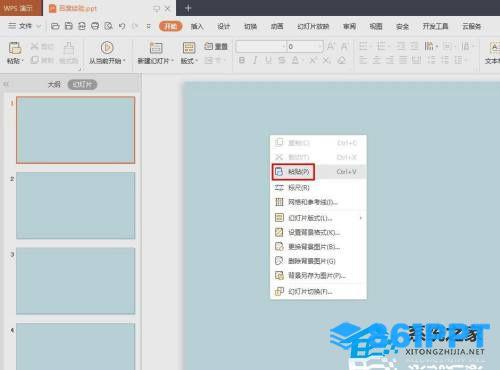This screenshot has height=370, width=500.
Task: Expand the 从当前开始 dropdown arrow
Action: (124, 61)
